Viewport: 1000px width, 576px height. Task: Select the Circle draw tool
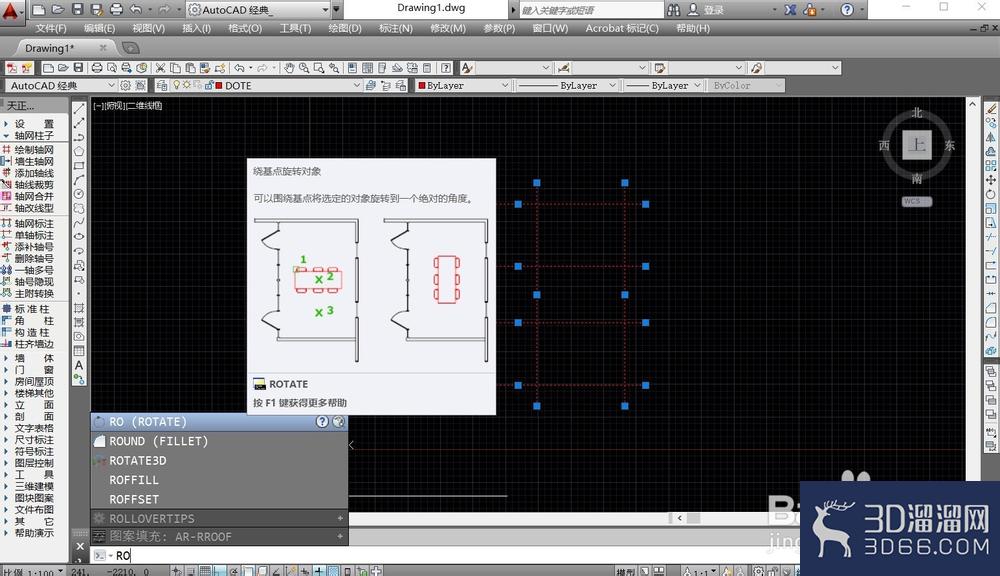tap(79, 194)
